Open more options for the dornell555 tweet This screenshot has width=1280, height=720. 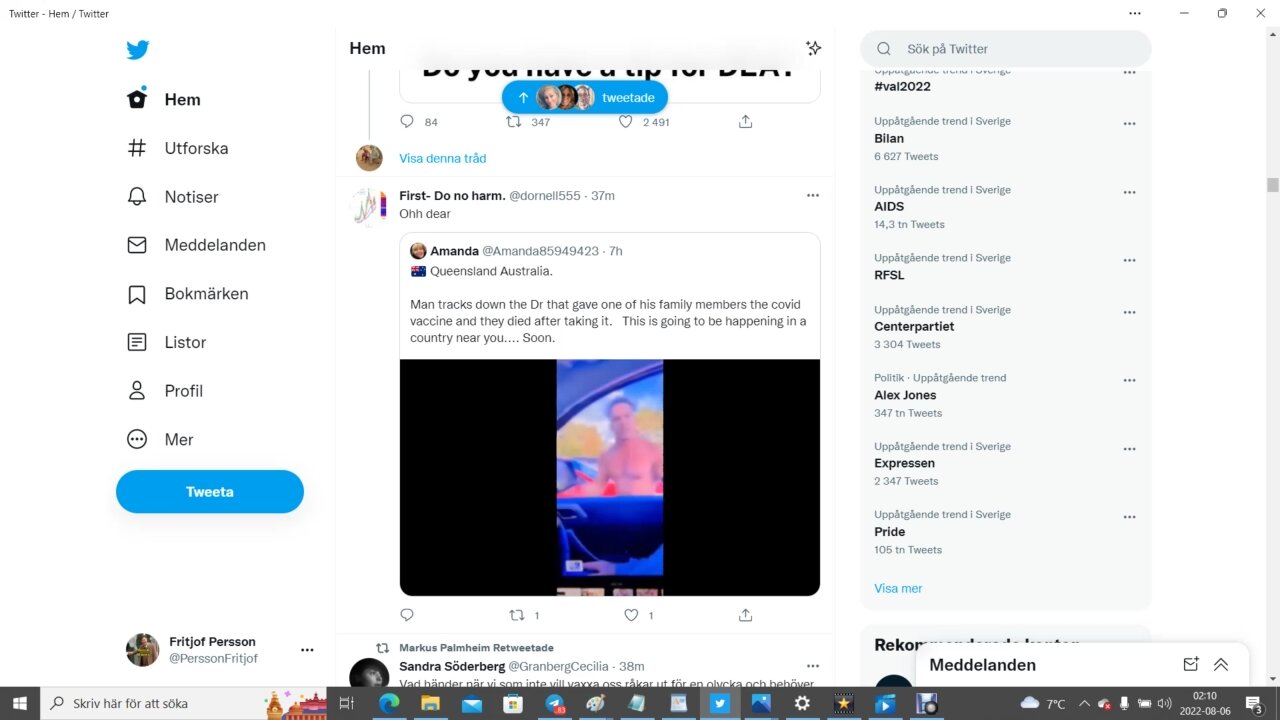[x=813, y=195]
